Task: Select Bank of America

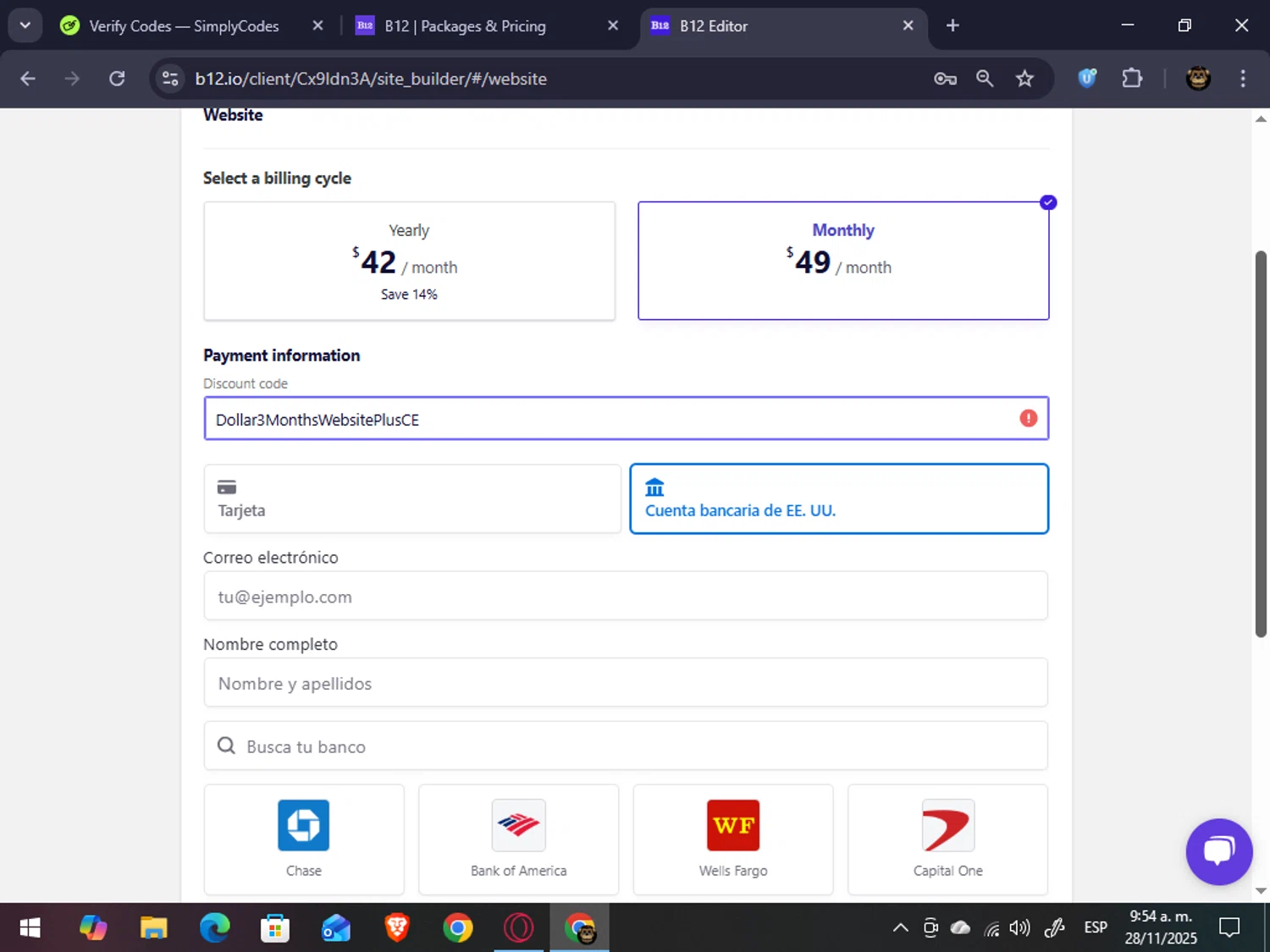Action: (x=519, y=839)
